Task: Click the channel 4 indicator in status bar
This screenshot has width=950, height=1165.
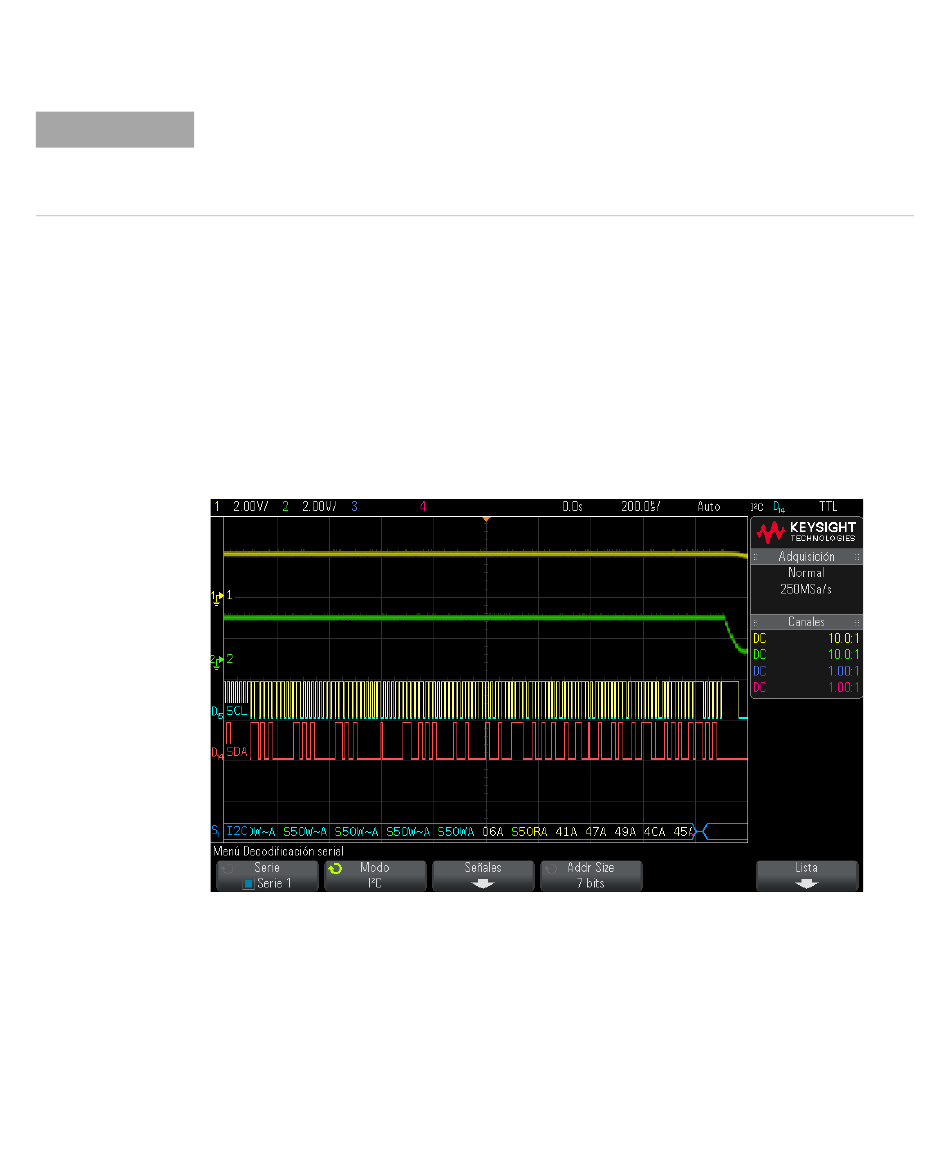Action: 423,507
